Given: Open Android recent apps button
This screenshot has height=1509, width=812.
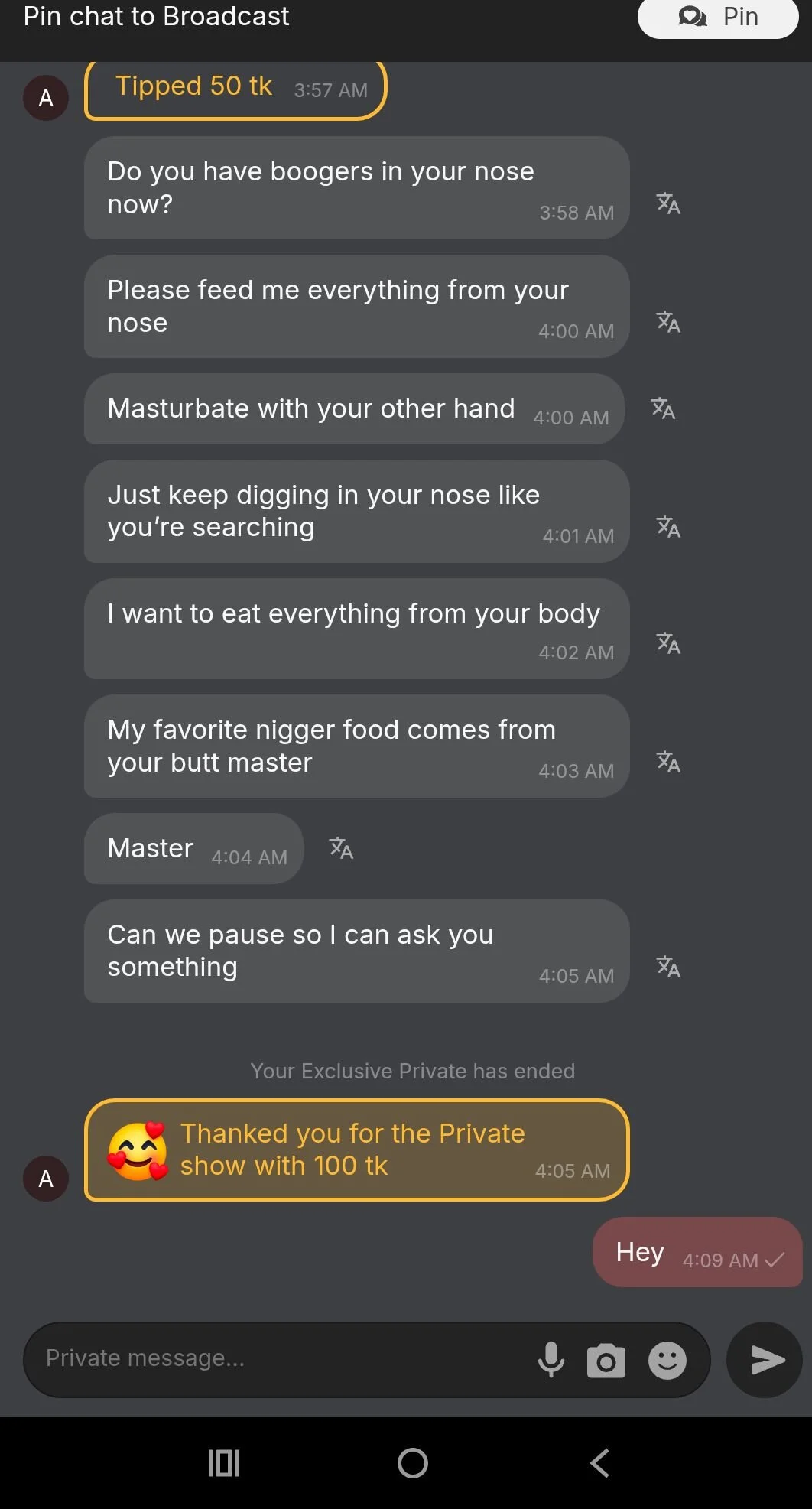Looking at the screenshot, I should 224,1463.
